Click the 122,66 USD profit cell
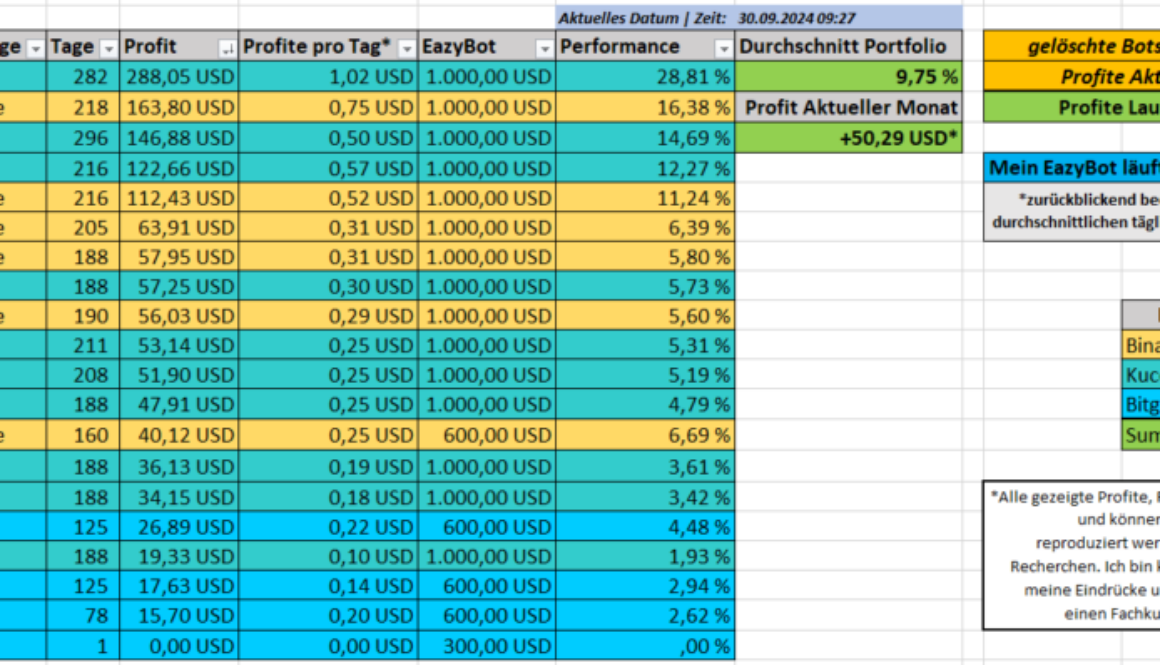This screenshot has width=1160, height=665. pyautogui.click(x=179, y=169)
